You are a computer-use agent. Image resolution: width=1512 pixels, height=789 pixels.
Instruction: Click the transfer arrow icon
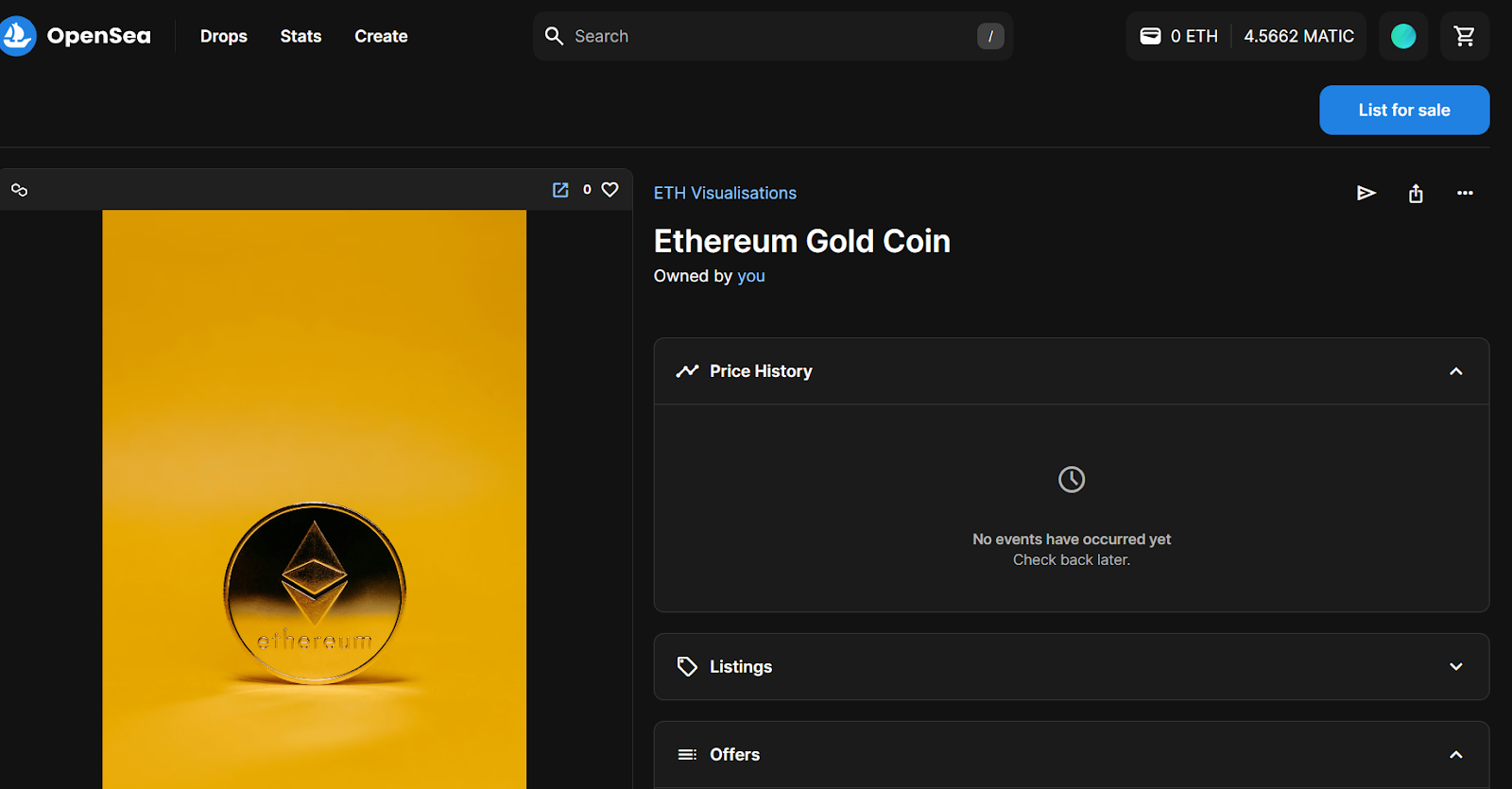click(x=1366, y=193)
